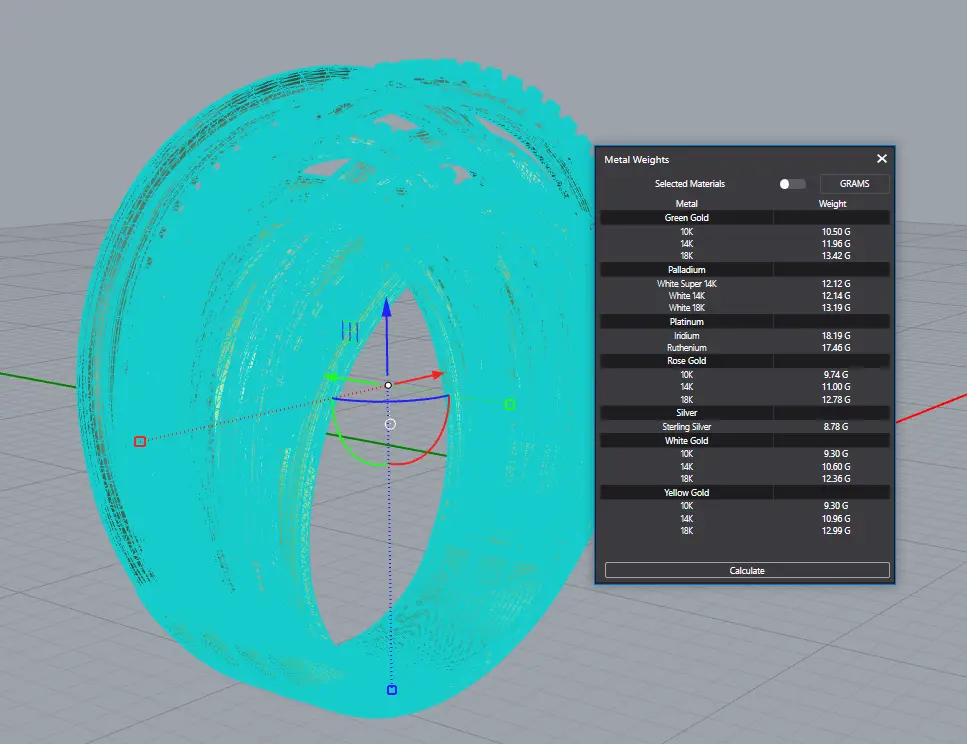The width and height of the screenshot is (967, 744).
Task: Click the Iridium row under Platinum
Action: tap(745, 335)
